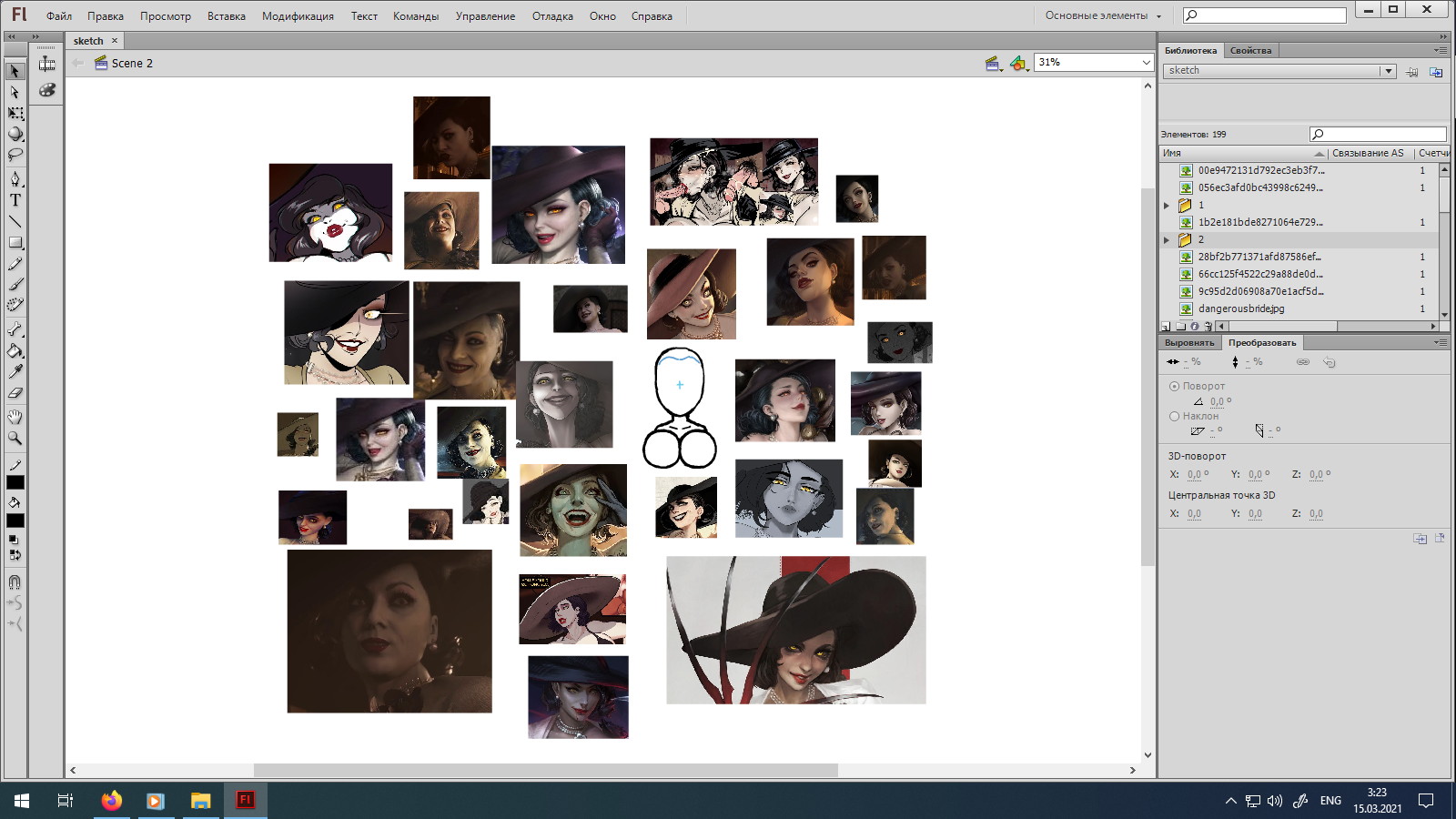Select the Pen tool
Viewport: 1456px width, 819px height.
(15, 178)
